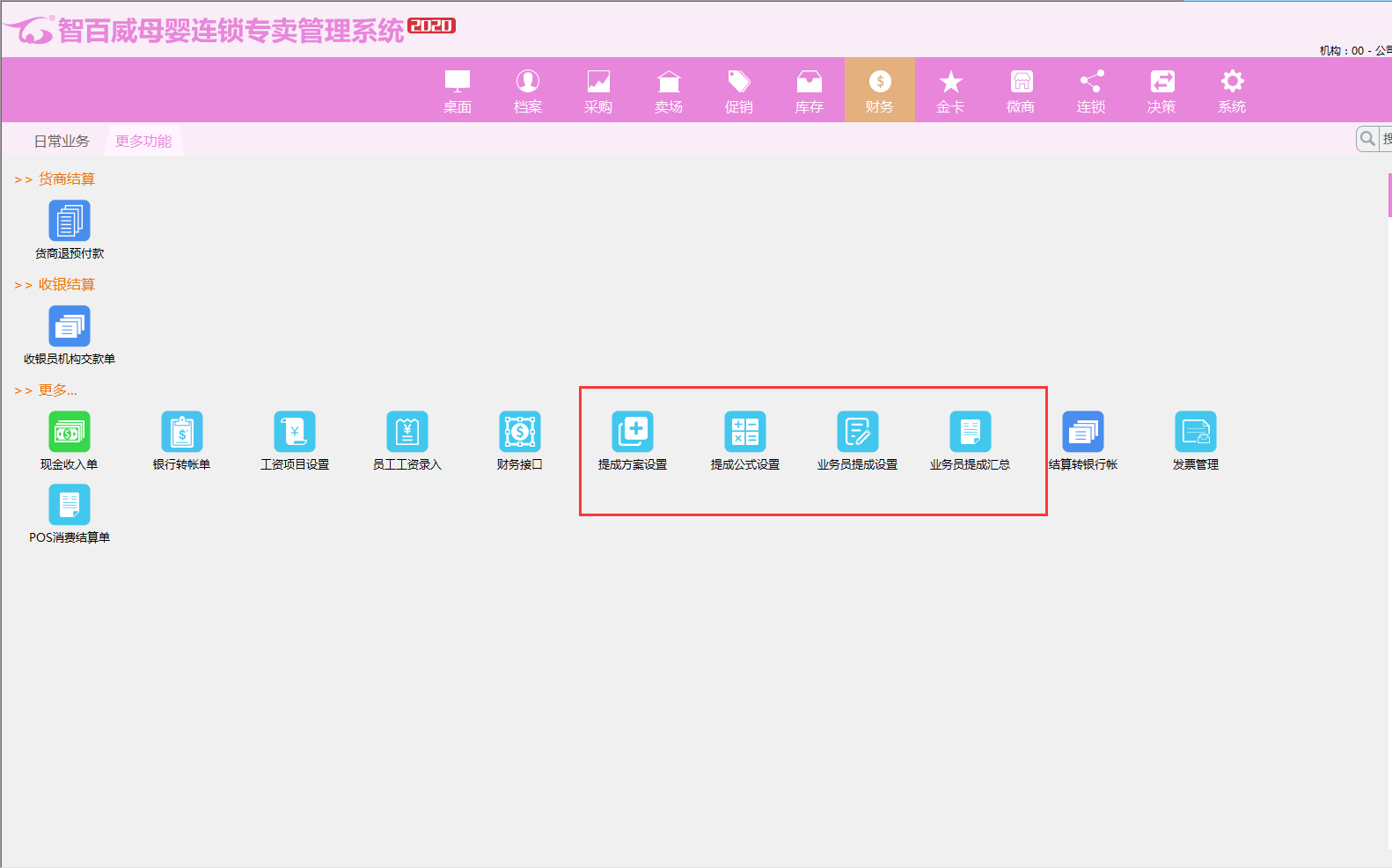Switch to the 日常业务 tab
This screenshot has width=1392, height=868.
(62, 141)
